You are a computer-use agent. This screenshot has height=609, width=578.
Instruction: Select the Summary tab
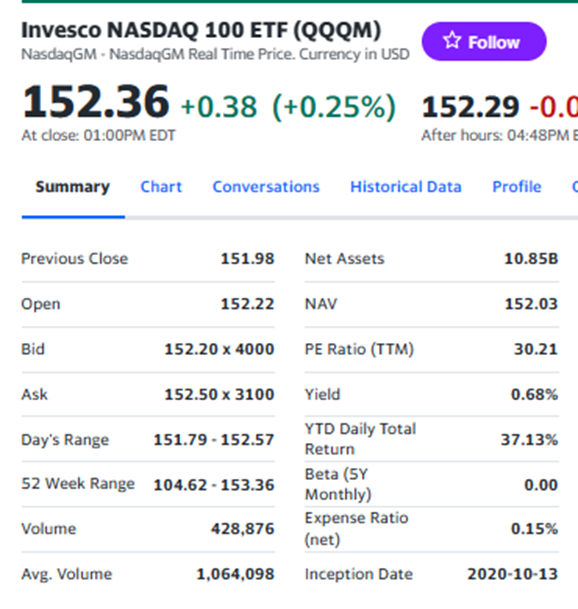point(73,187)
